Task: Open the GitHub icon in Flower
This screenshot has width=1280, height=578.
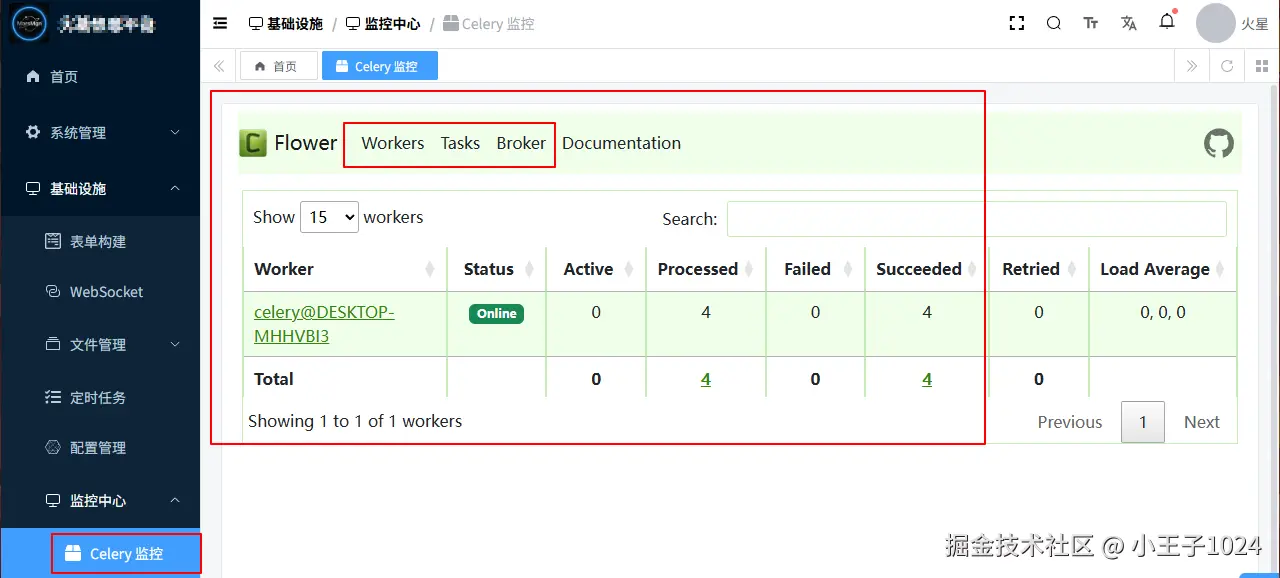Action: [1218, 143]
